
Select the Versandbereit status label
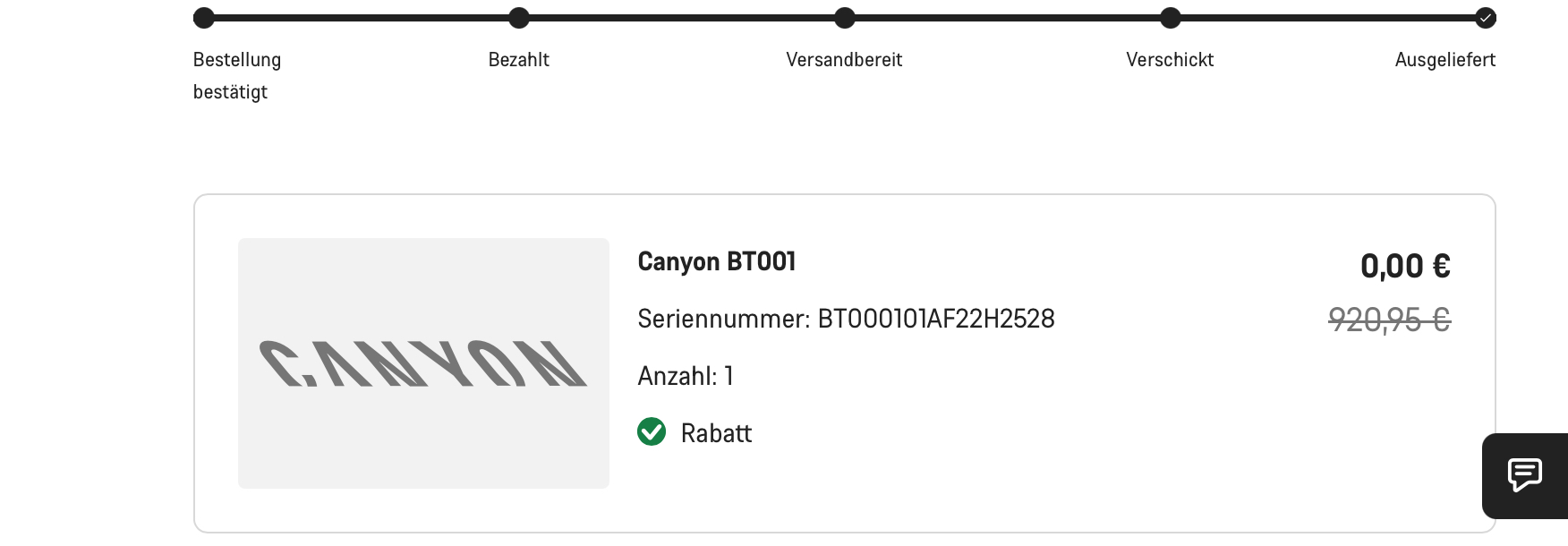[x=844, y=60]
